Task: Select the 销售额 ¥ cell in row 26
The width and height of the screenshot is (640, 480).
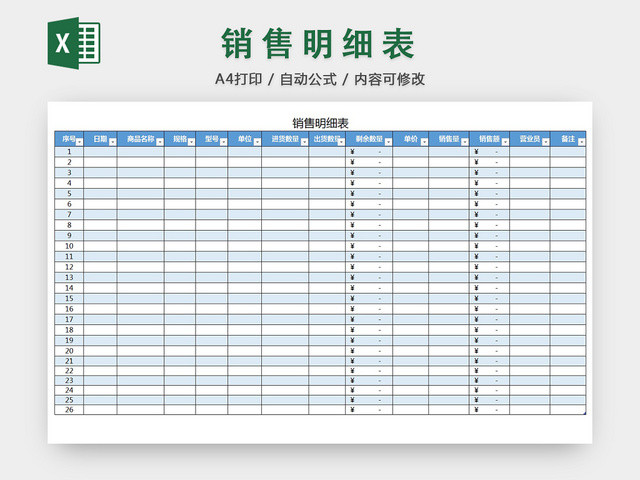Action: 489,410
